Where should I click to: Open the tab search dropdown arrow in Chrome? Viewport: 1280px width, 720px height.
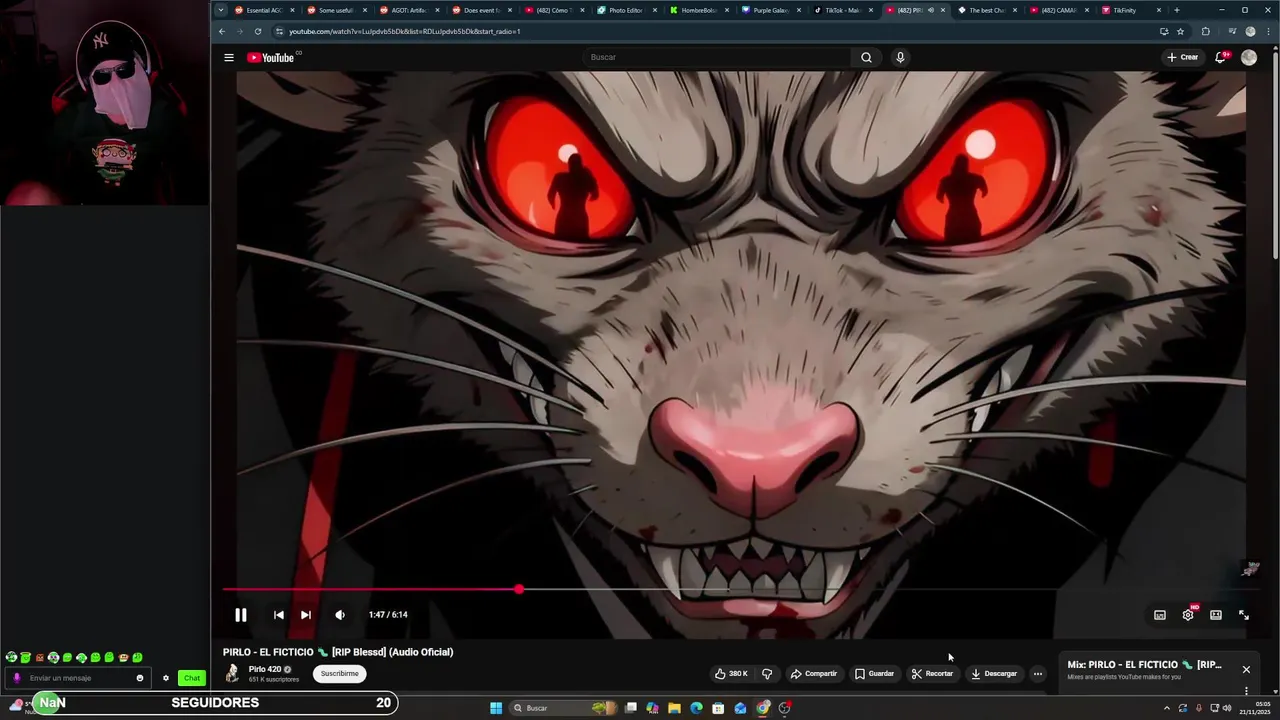tap(221, 10)
